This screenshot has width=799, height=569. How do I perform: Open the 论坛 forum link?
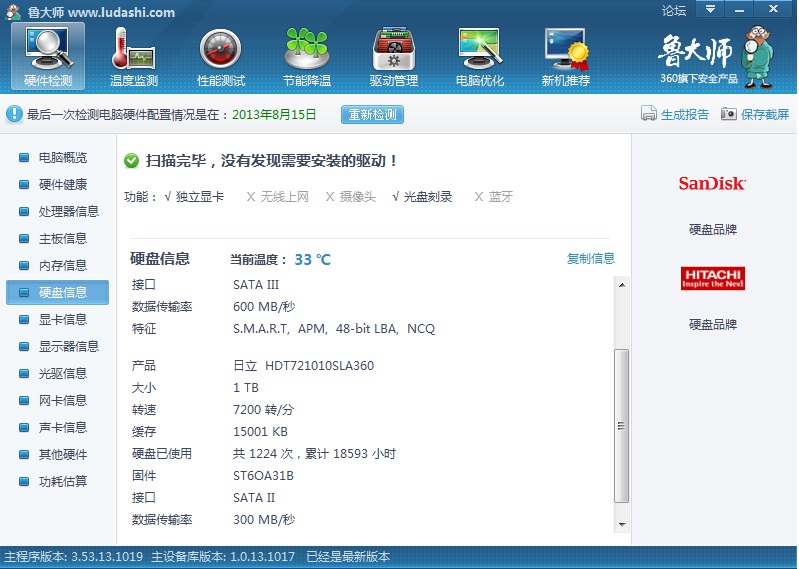coord(674,11)
